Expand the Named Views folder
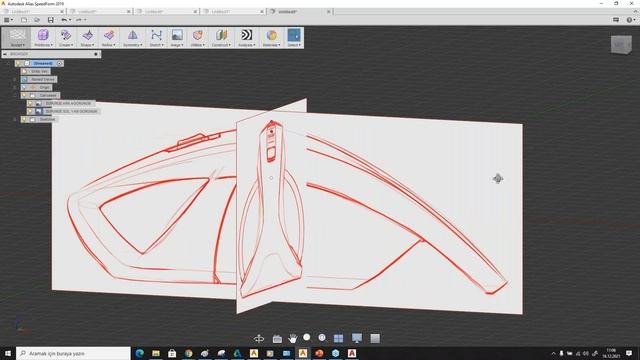Screen dimensions: 640x360 (15, 79)
